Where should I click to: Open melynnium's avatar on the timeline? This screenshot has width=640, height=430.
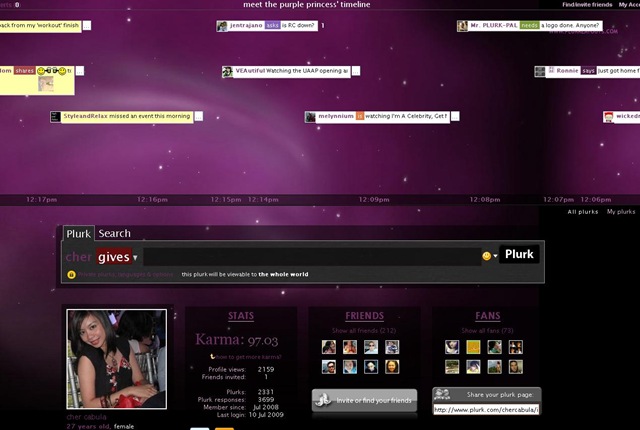(x=310, y=117)
